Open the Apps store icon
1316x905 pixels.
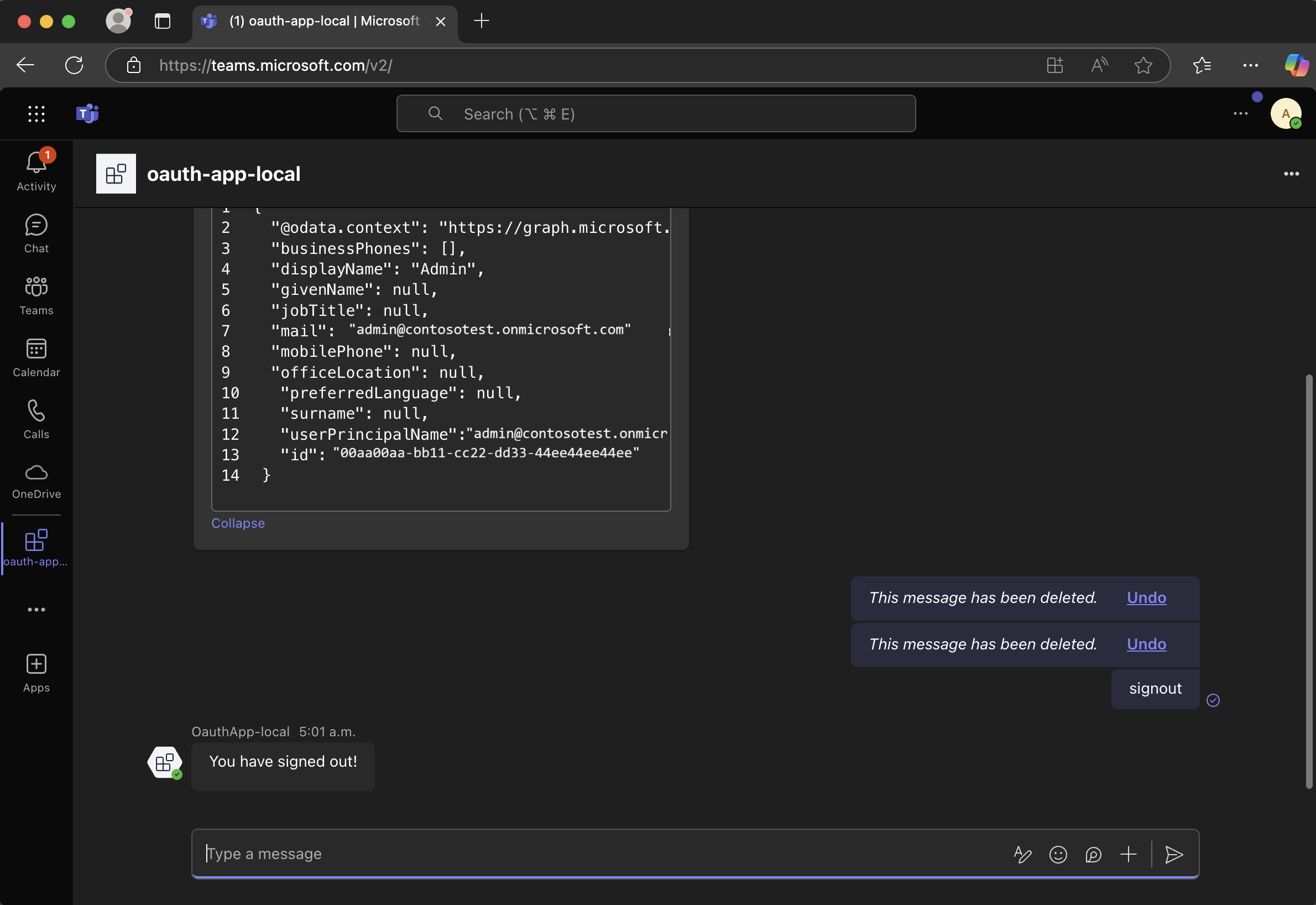[36, 672]
